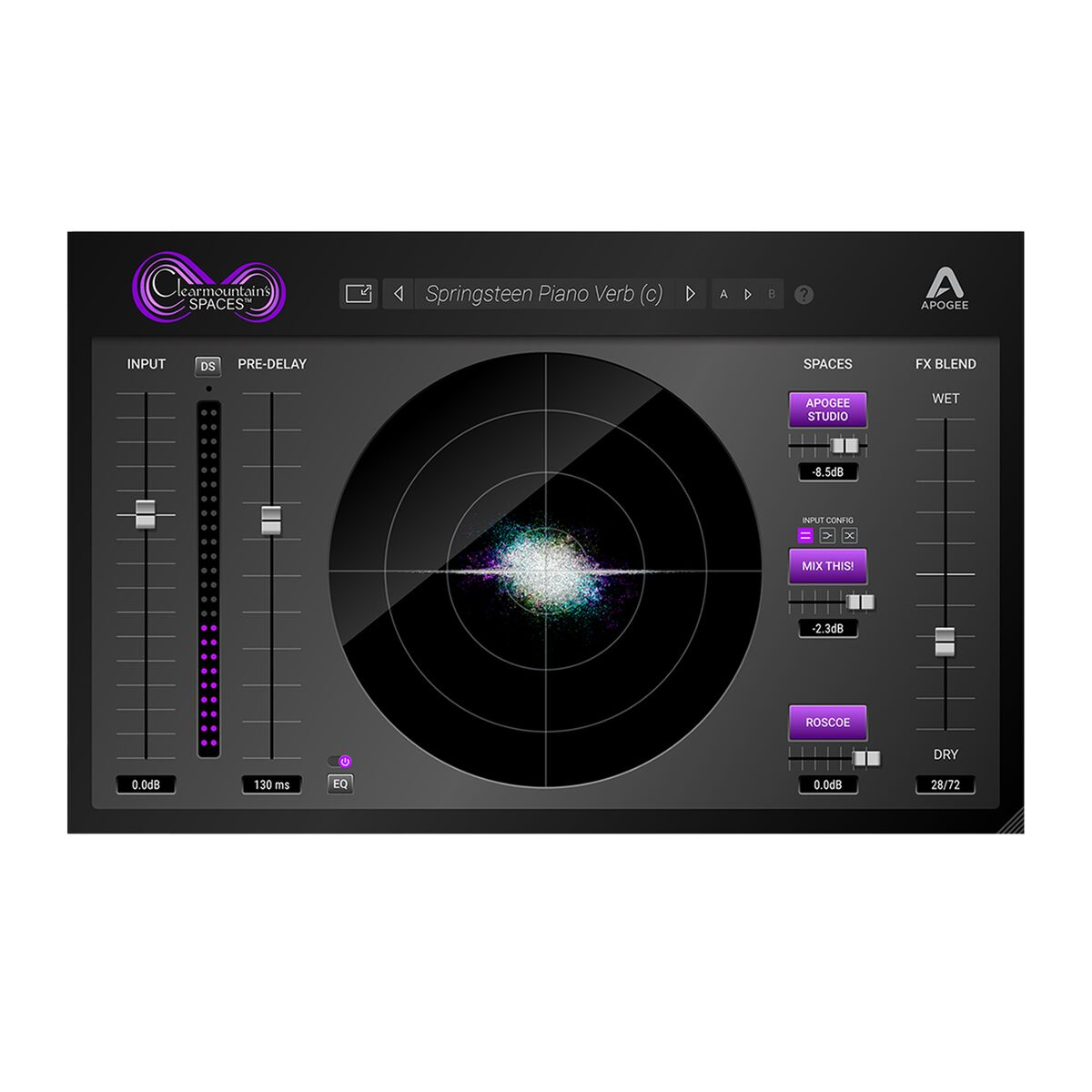
Task: Click the Apogee logo
Action: (x=945, y=288)
